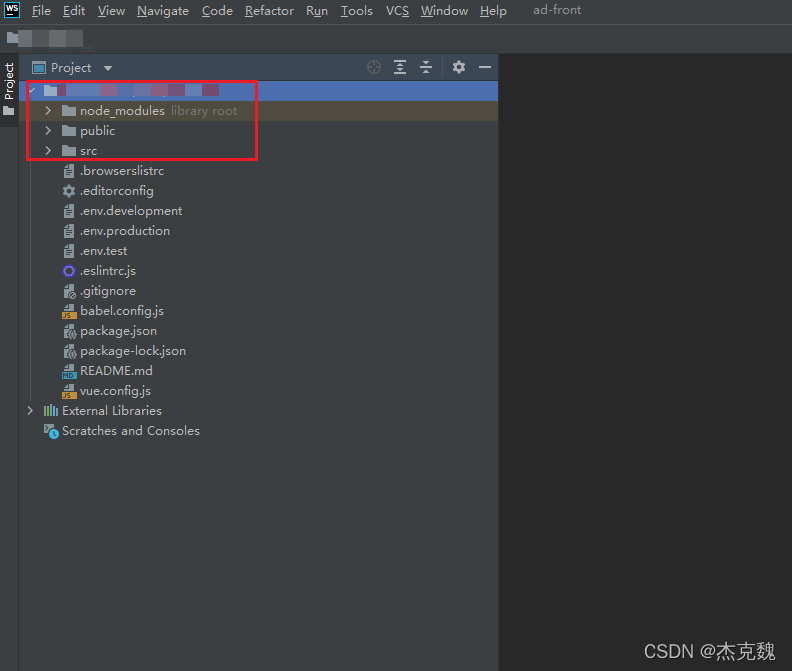Hide the Project panel with minus icon
792x671 pixels.
point(485,67)
